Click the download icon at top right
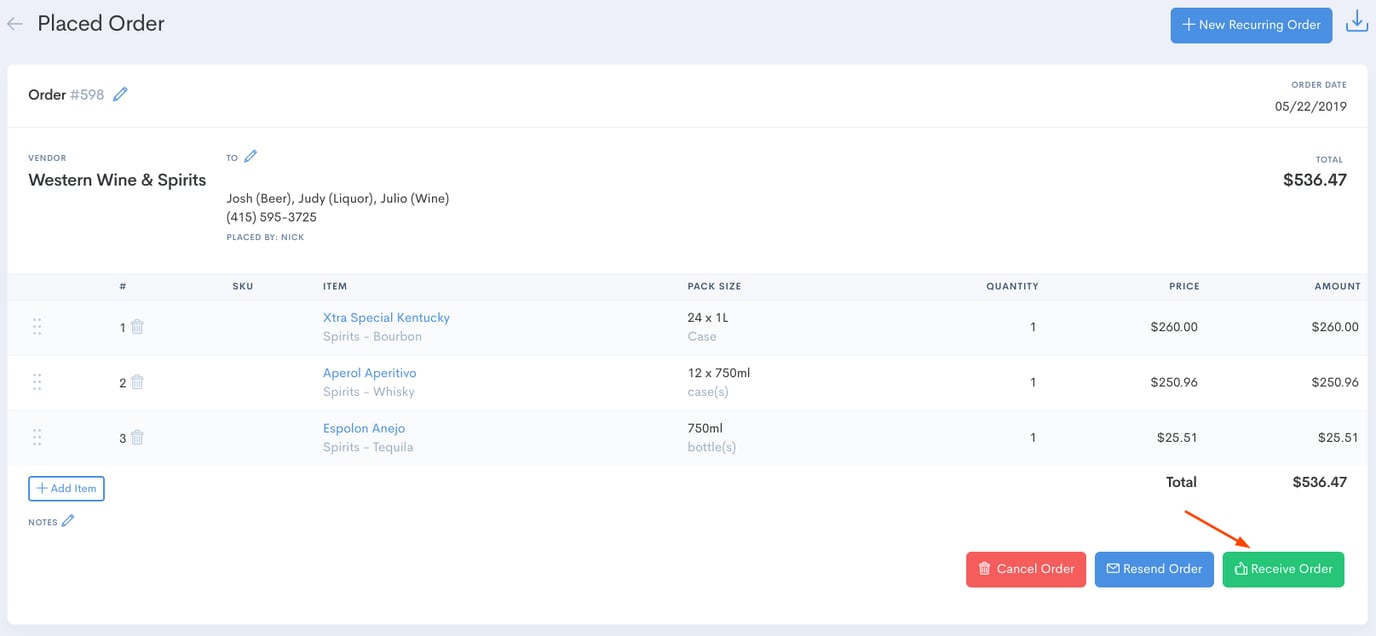The height and width of the screenshot is (636, 1376). (x=1356, y=23)
